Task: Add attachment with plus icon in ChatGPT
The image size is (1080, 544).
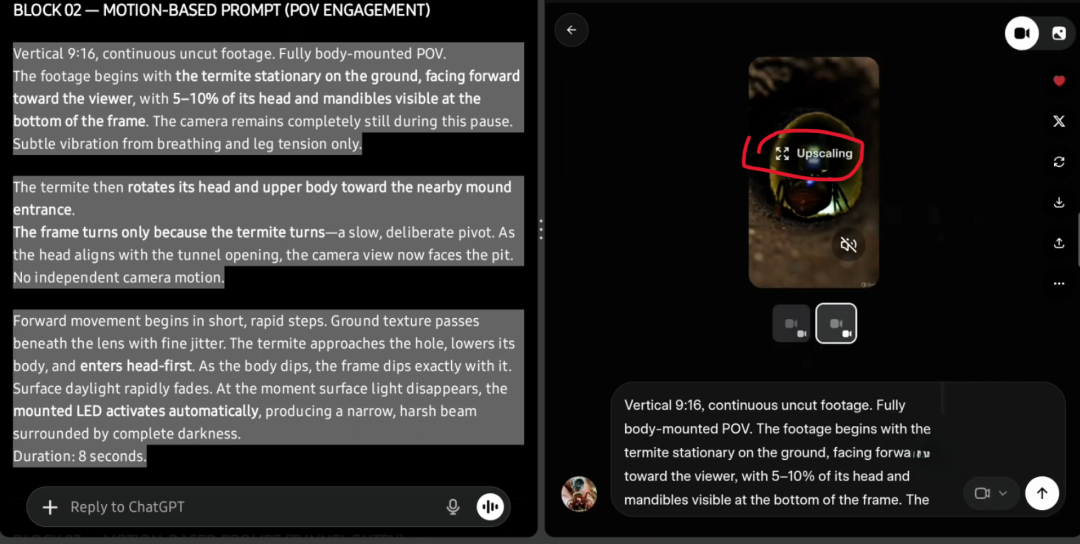Action: [50, 508]
